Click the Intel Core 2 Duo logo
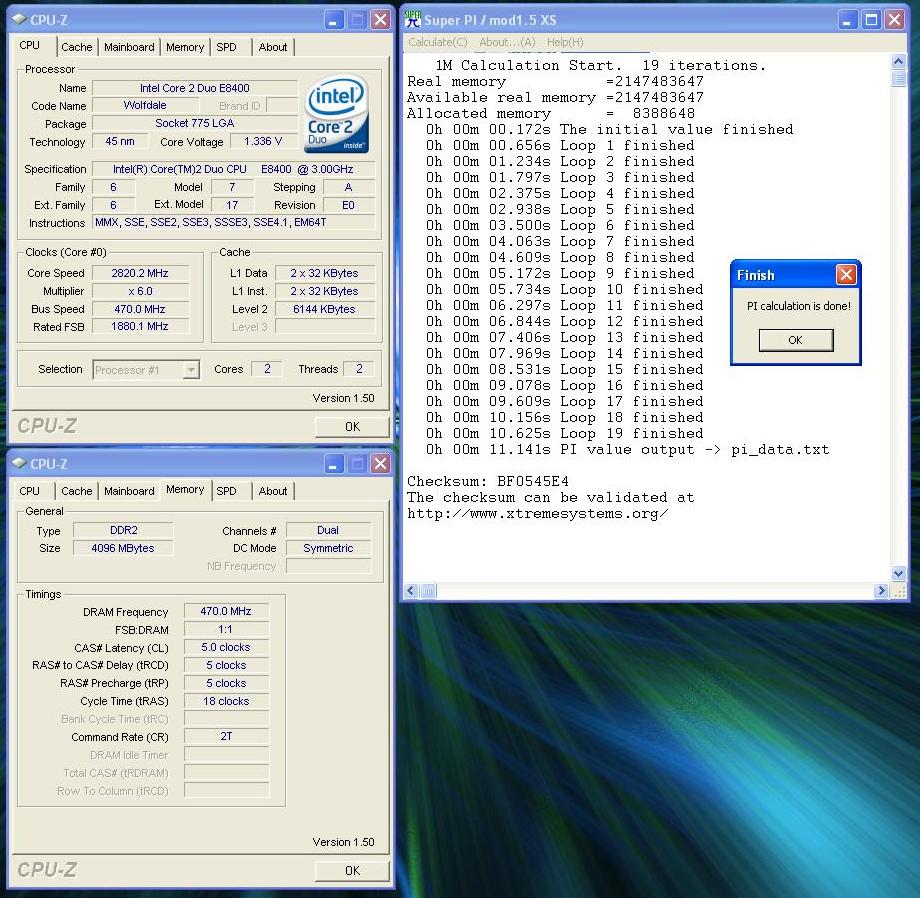Image resolution: width=920 pixels, height=898 pixels. coord(337,114)
